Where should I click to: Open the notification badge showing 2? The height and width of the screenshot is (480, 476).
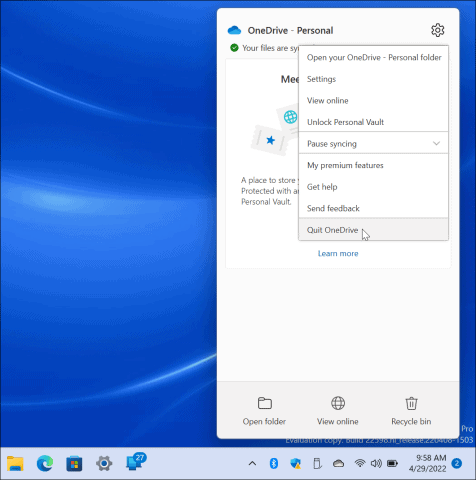[x=457, y=463]
